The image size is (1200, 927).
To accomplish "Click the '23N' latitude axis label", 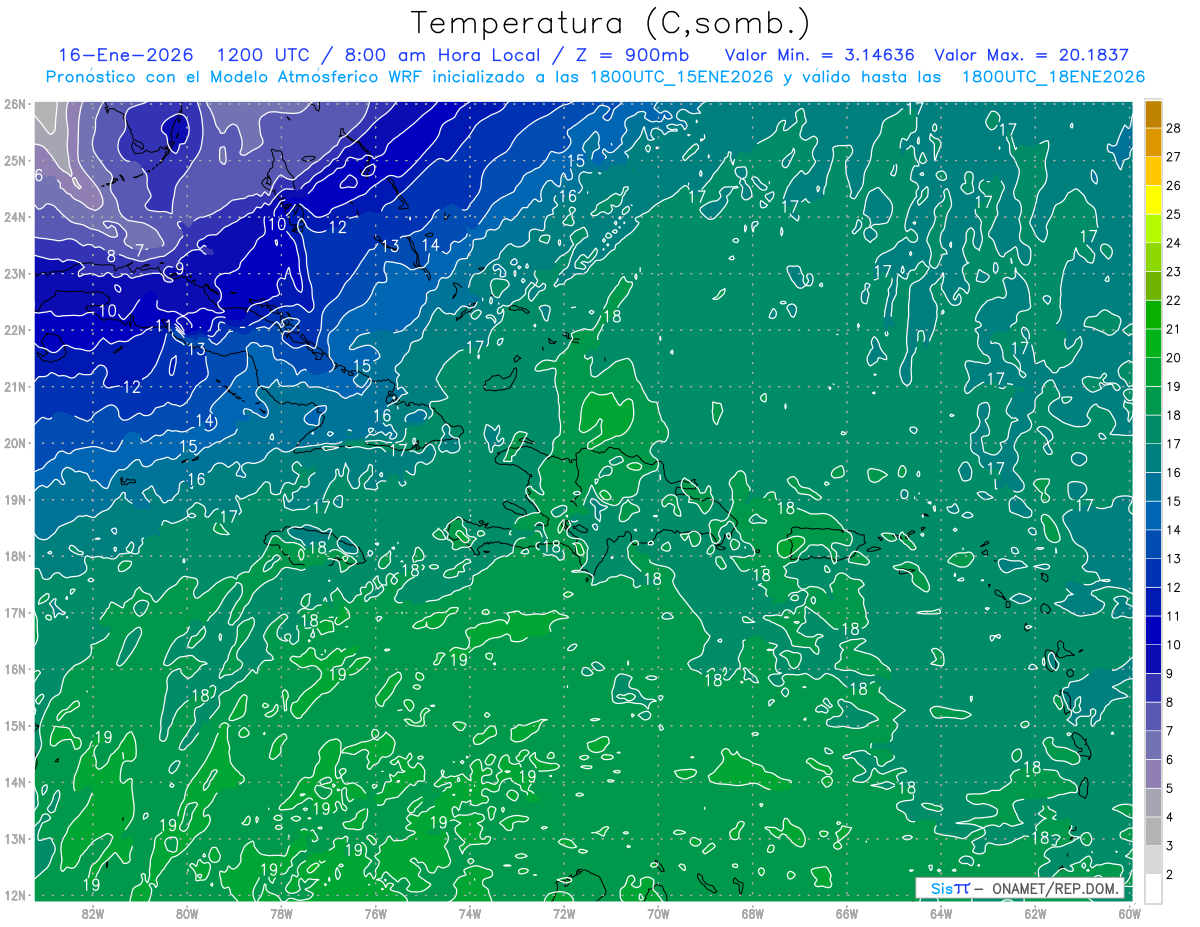I will (14, 273).
